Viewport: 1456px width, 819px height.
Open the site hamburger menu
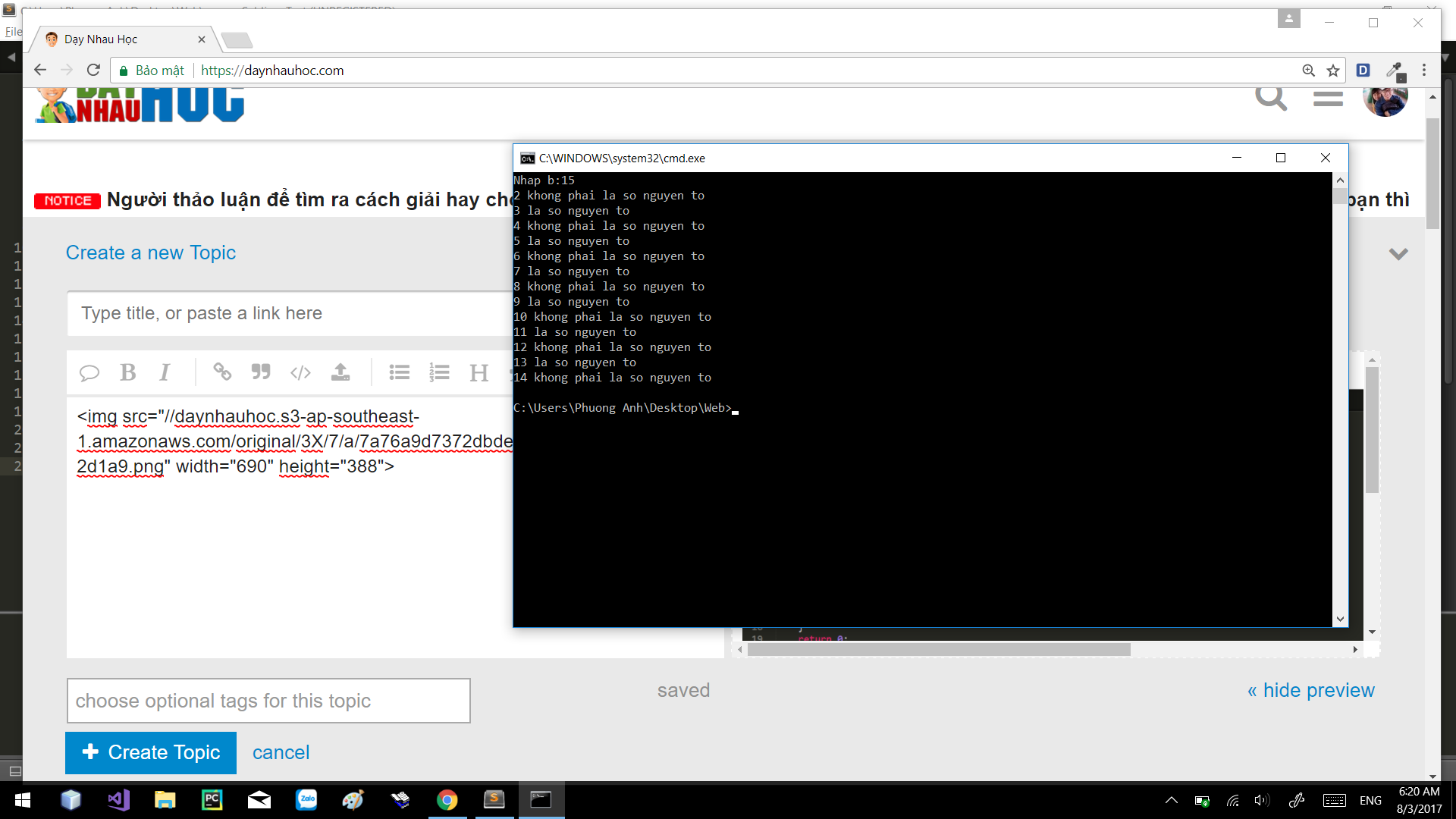click(x=1328, y=99)
